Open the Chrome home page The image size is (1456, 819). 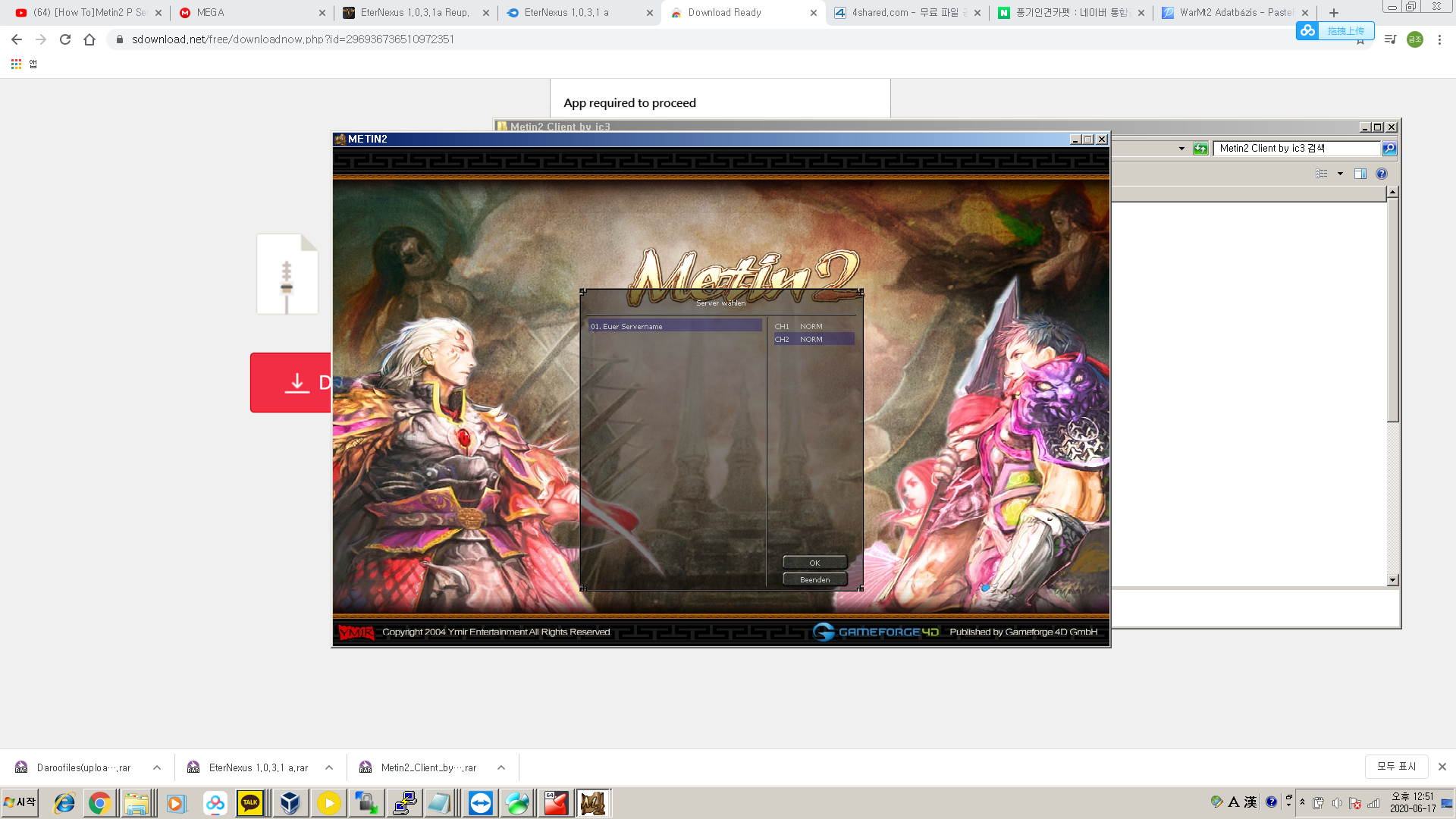89,39
